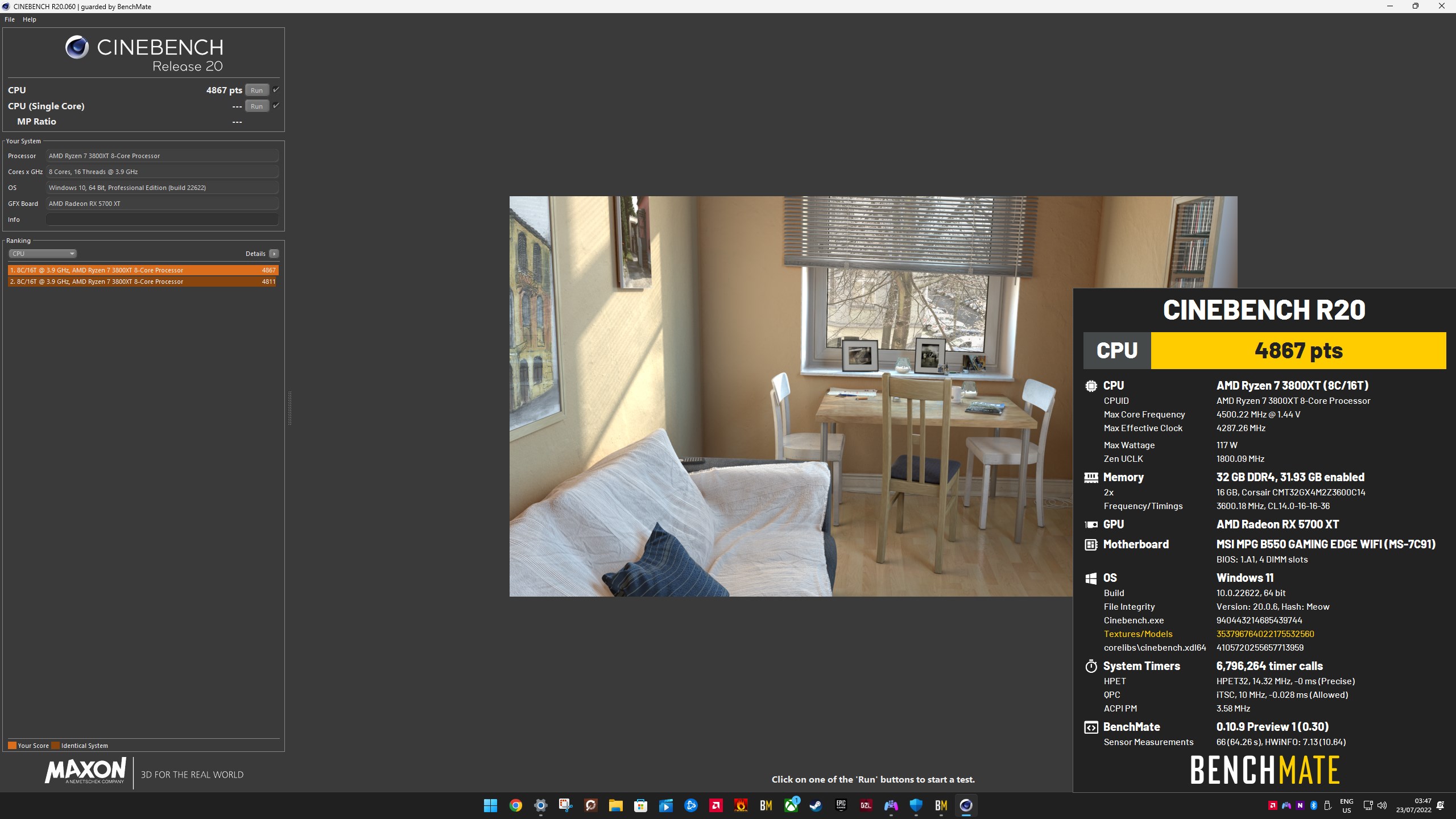Click the Processor field AMD Ryzen 7 3800XT
Viewport: 1456px width, 819px height.
(x=162, y=156)
